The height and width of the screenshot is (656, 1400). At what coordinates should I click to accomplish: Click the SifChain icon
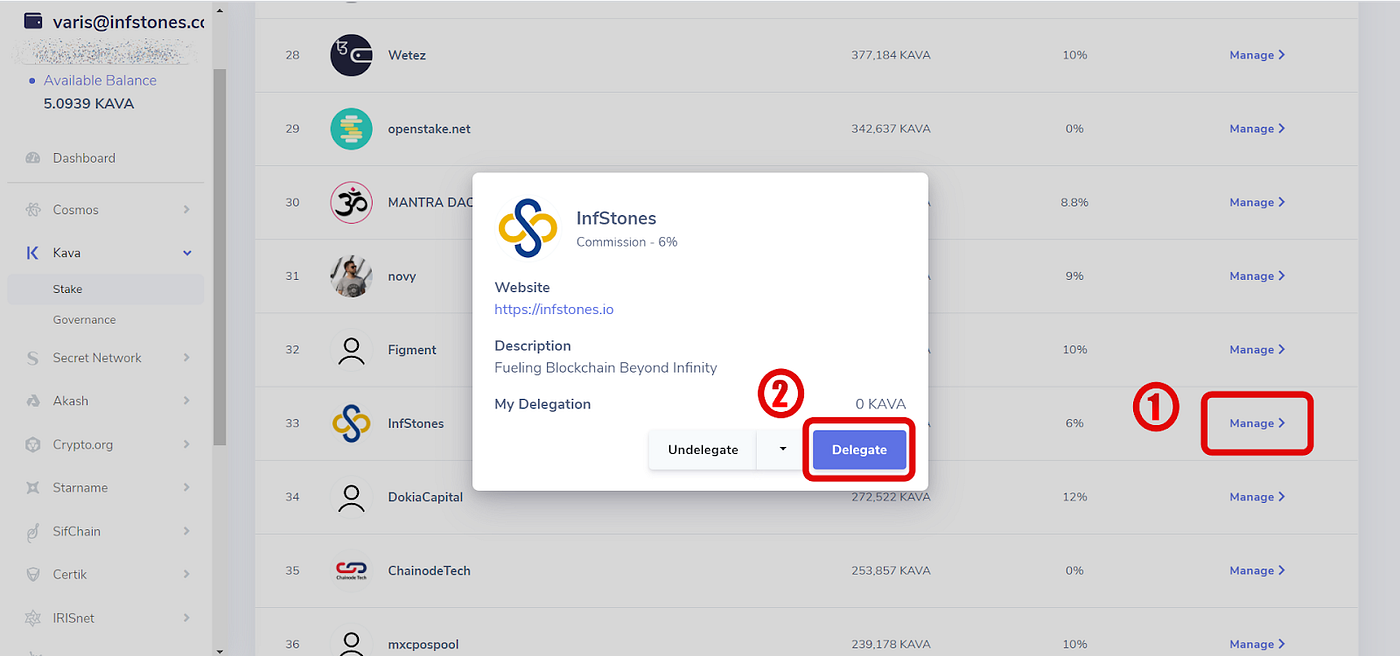coord(33,531)
